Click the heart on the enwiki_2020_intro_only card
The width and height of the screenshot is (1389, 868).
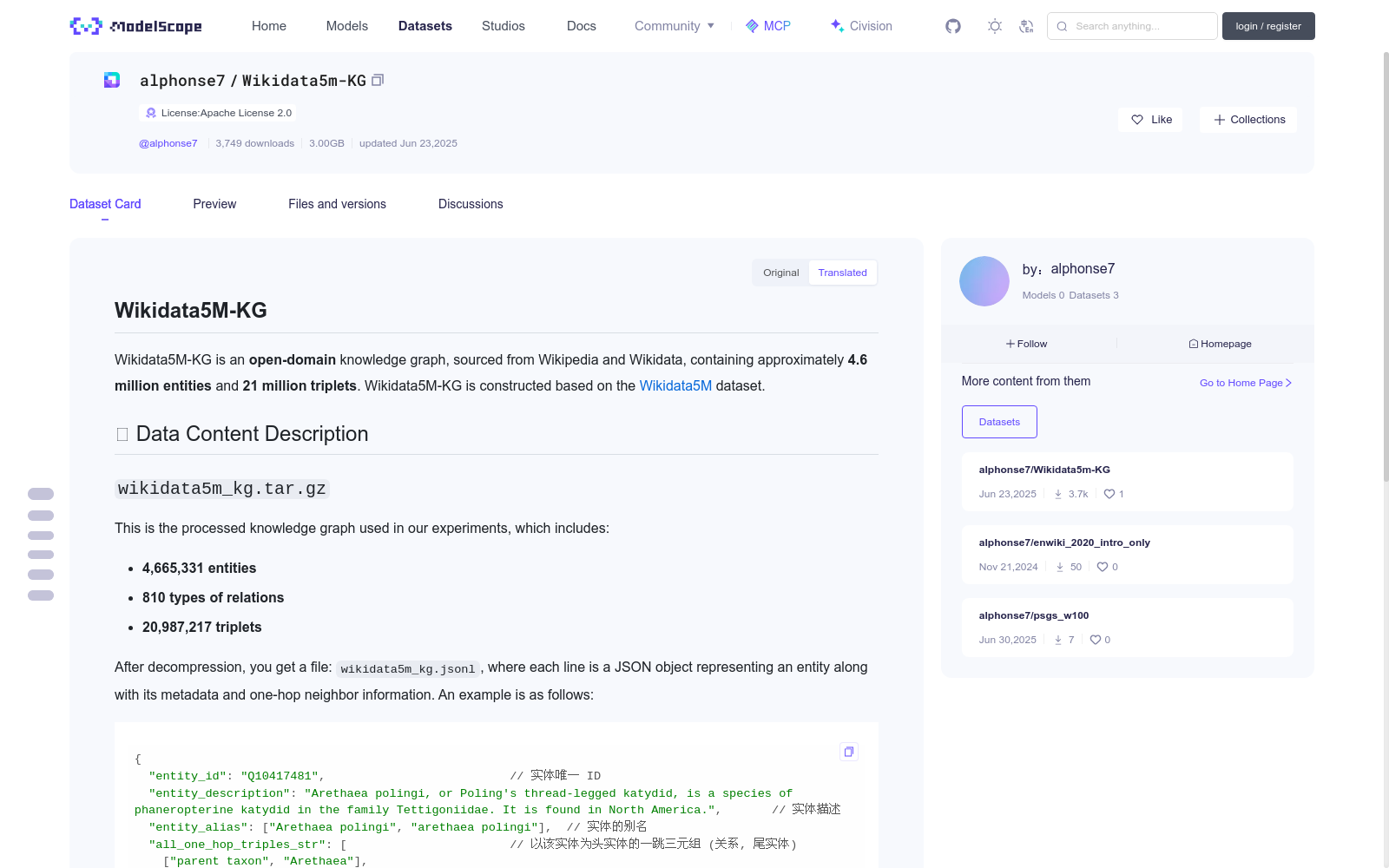point(1103,567)
